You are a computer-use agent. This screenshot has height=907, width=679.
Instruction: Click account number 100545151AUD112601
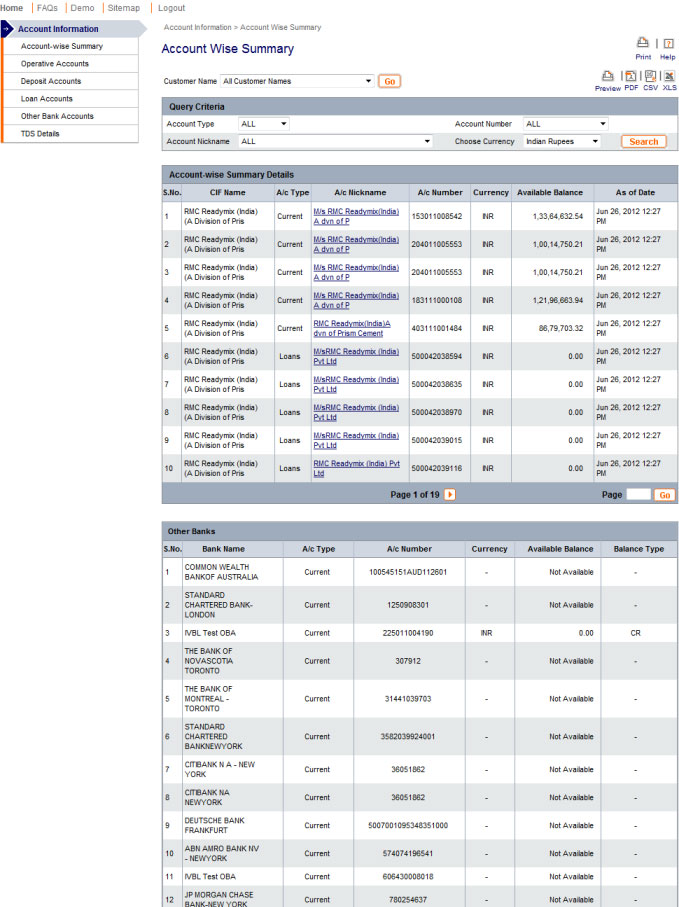pyautogui.click(x=408, y=572)
